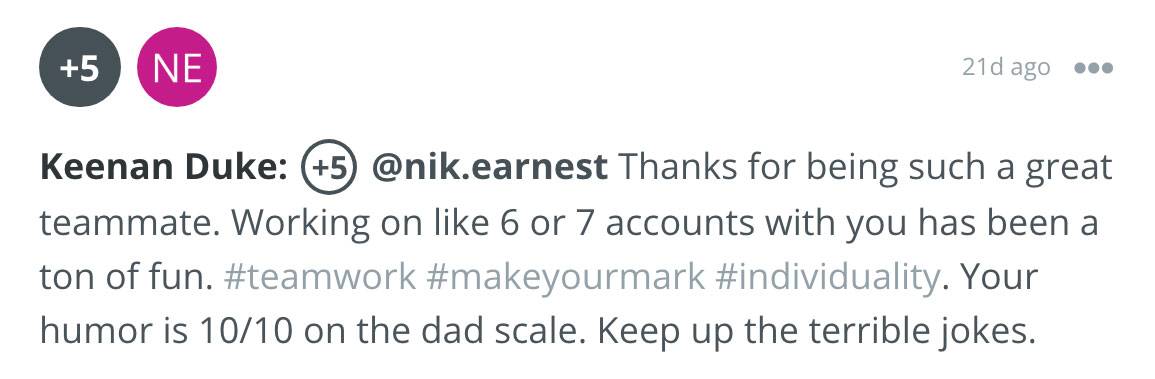Open the @nik.earnest mention
This screenshot has width=1155, height=379.
[490, 167]
